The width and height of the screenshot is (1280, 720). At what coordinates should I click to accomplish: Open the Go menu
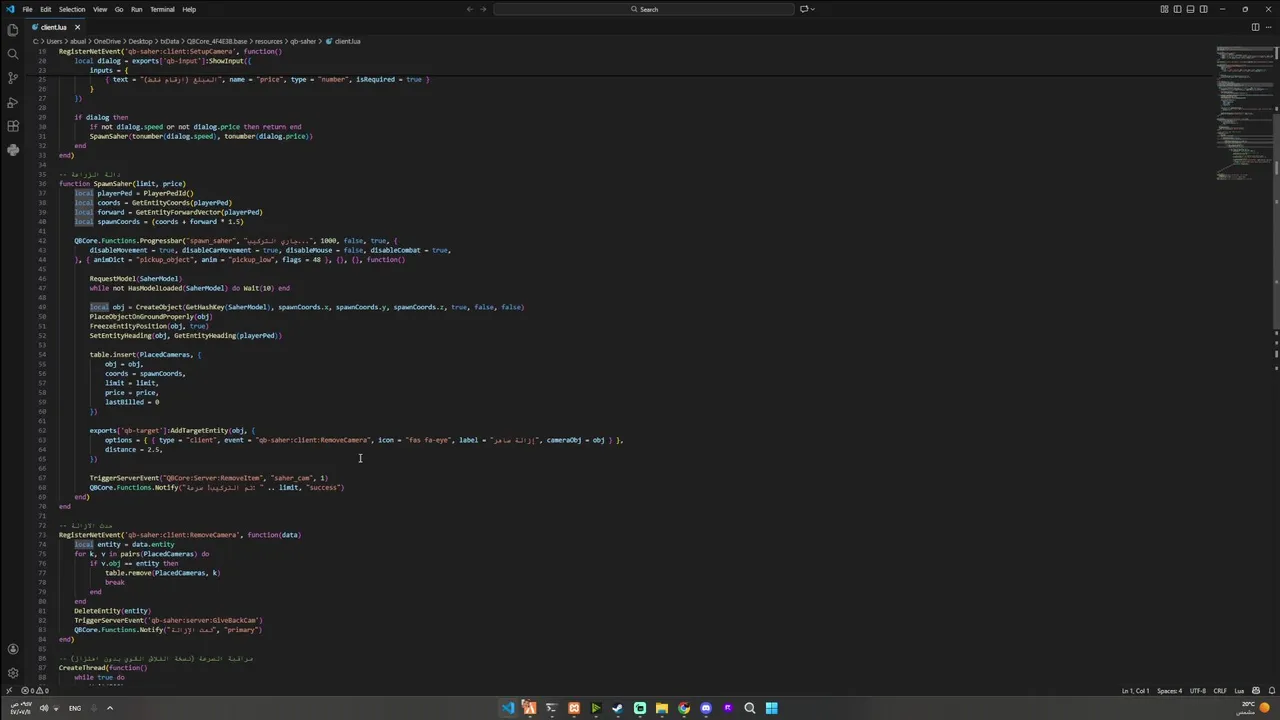click(119, 9)
